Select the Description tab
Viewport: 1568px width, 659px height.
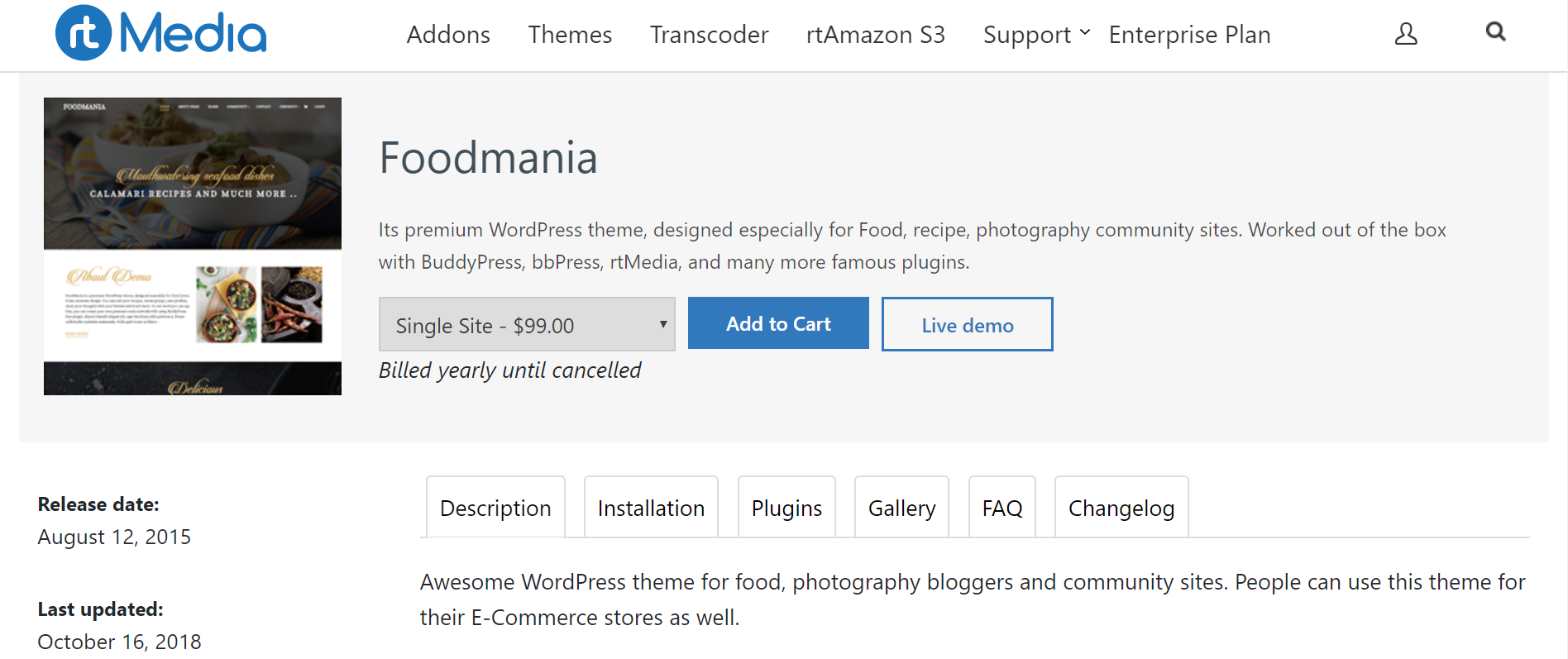pyautogui.click(x=495, y=507)
